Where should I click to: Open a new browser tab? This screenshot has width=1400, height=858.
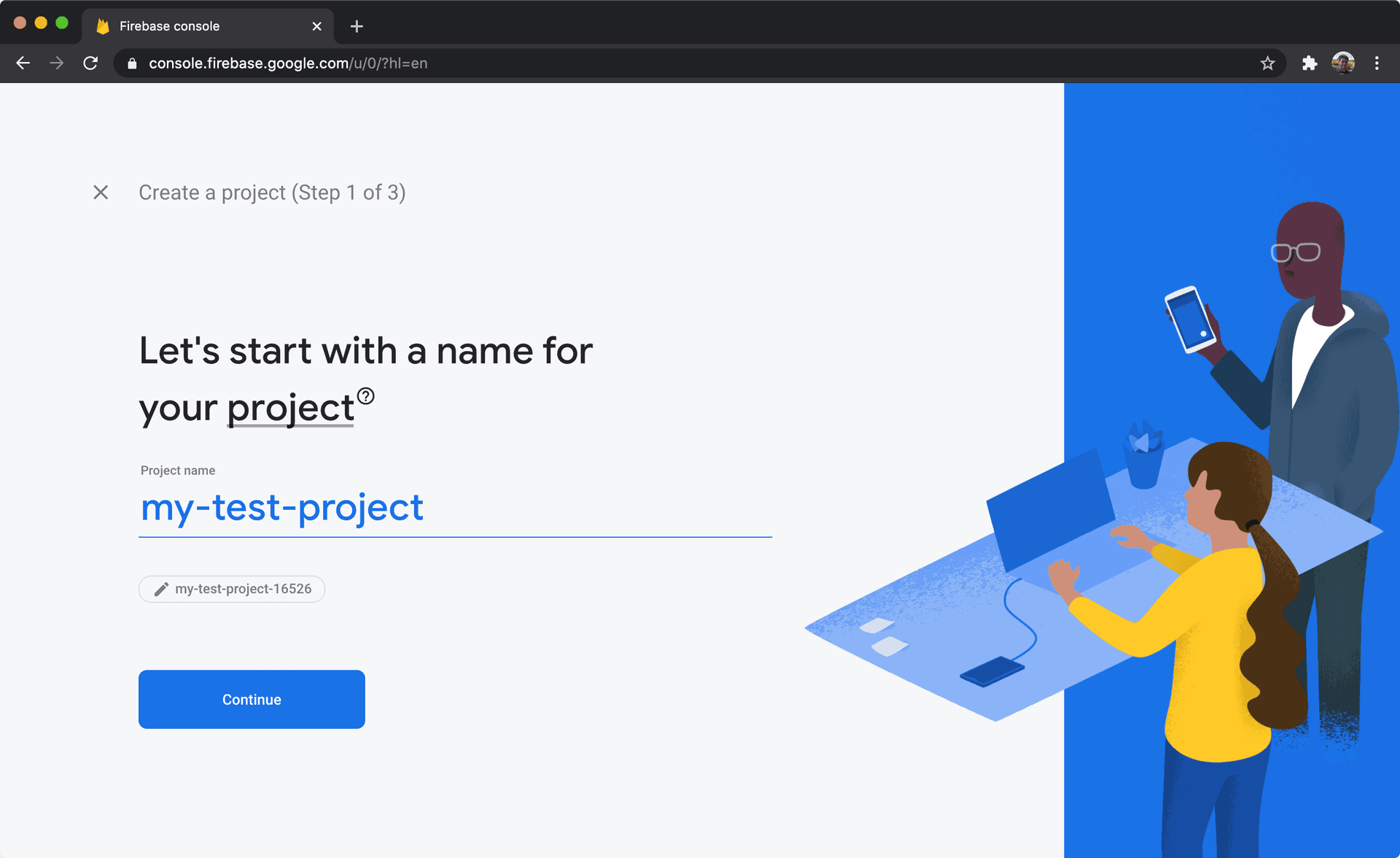(x=357, y=26)
